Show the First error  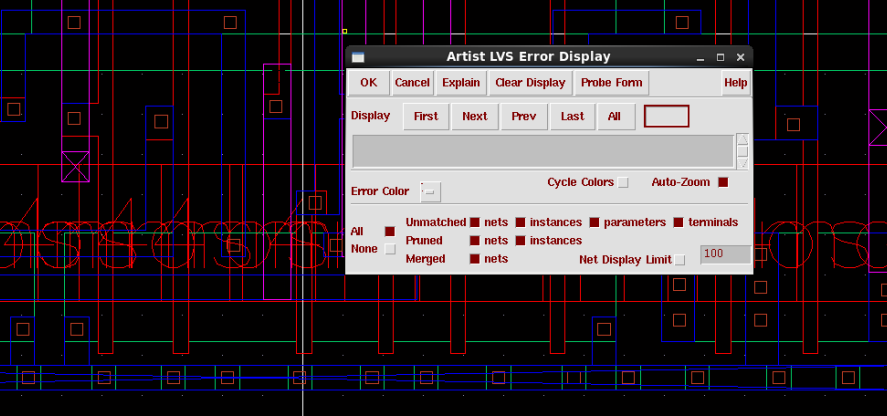pyautogui.click(x=426, y=116)
